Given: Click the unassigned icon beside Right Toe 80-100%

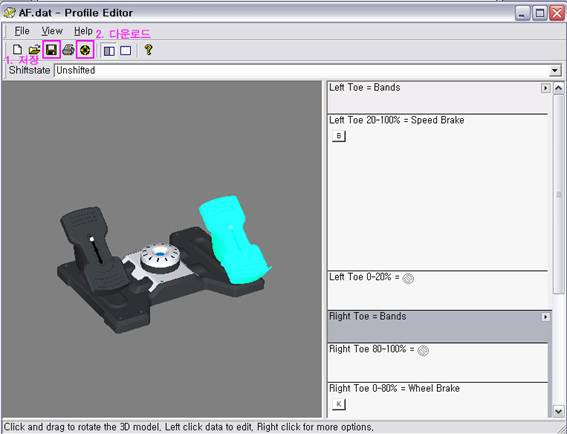Looking at the screenshot, I should (x=423, y=350).
